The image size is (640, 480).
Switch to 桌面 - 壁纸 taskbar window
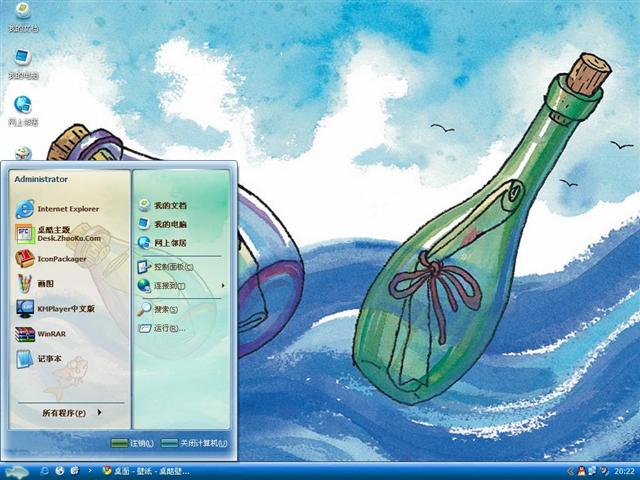pyautogui.click(x=146, y=471)
